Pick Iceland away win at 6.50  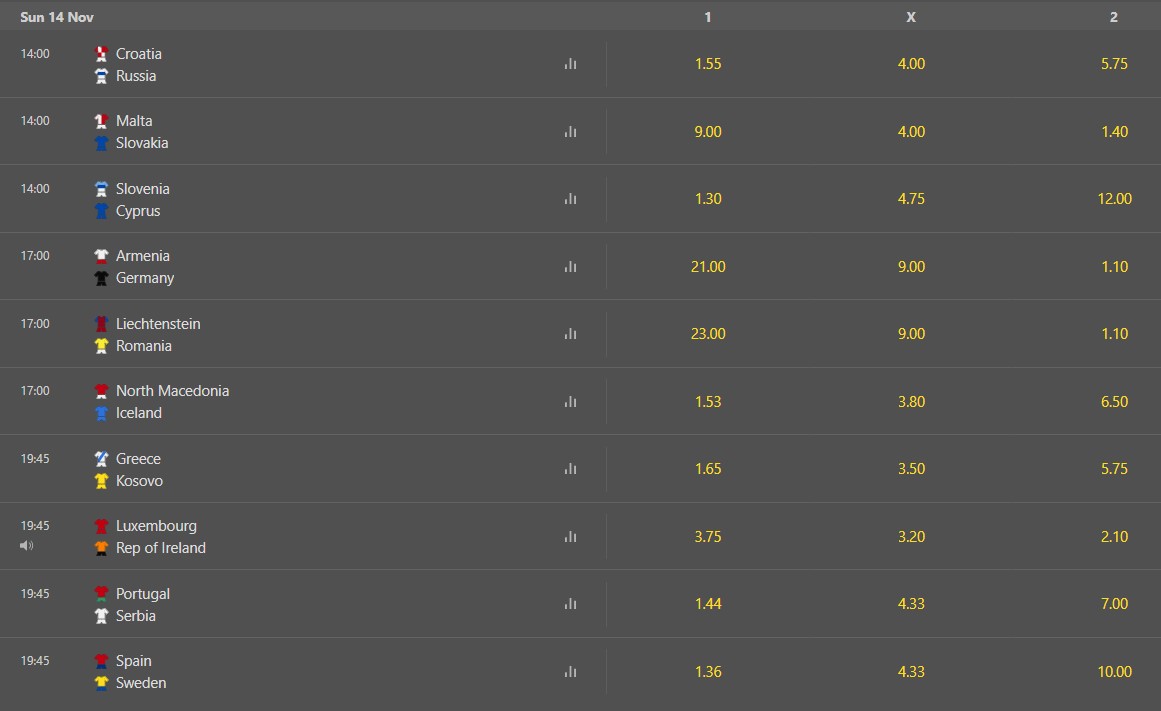pyautogui.click(x=1114, y=401)
